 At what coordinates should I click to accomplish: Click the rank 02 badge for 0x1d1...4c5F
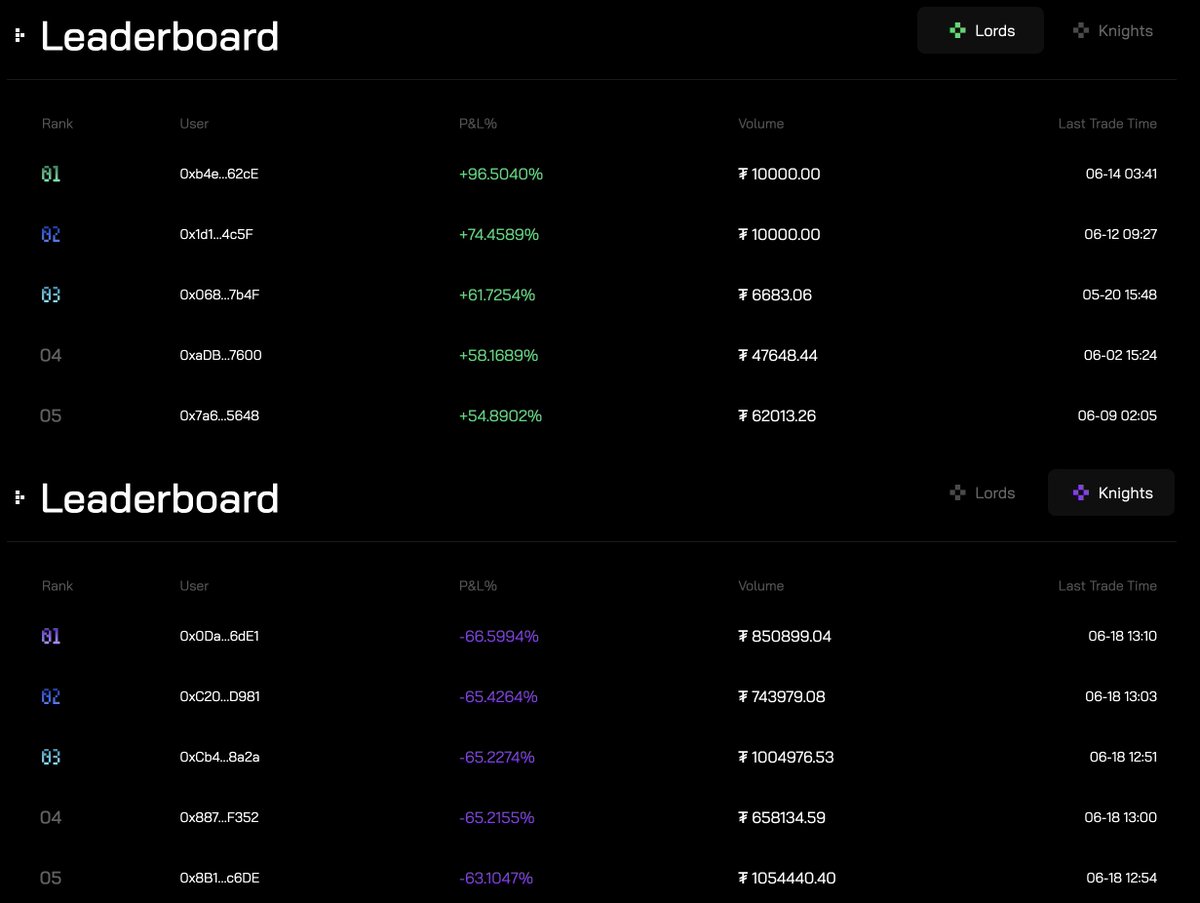click(x=51, y=234)
